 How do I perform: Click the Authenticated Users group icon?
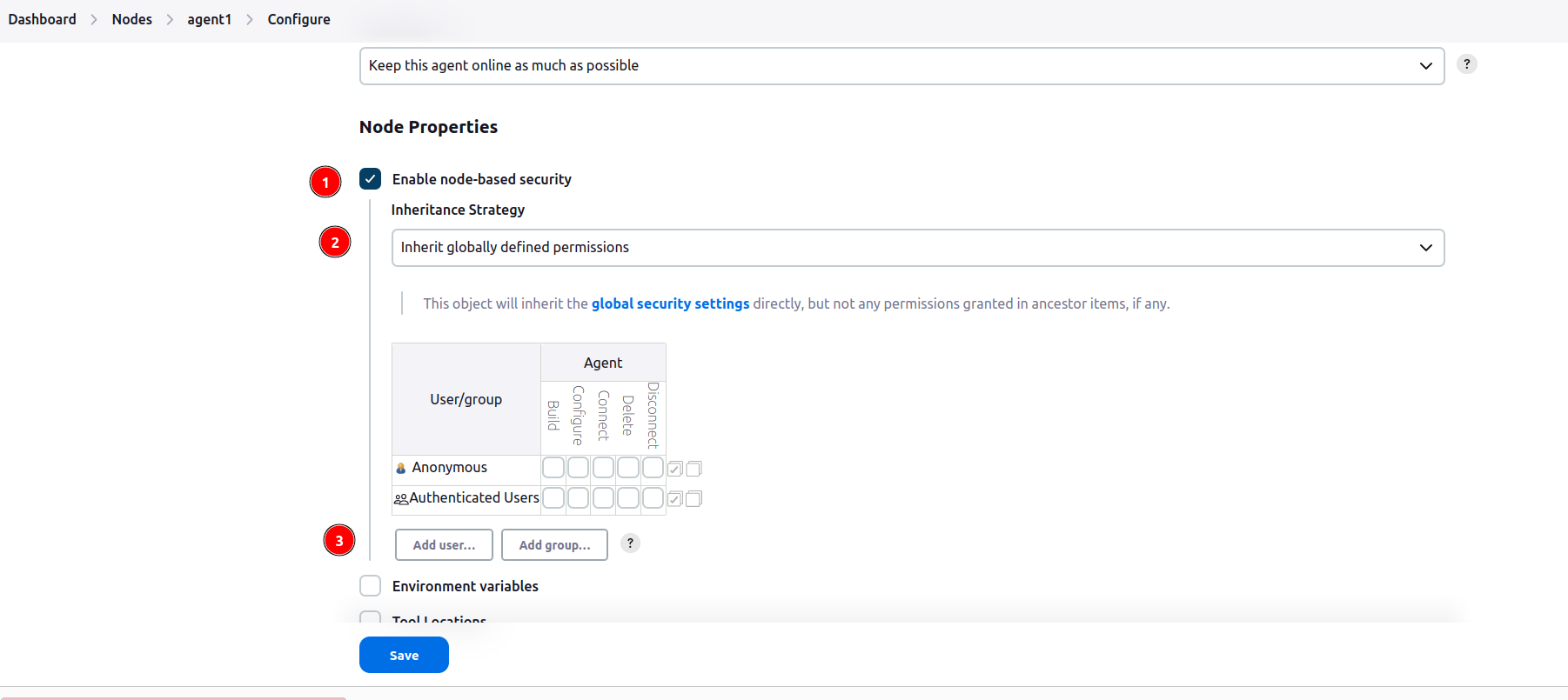[x=401, y=499]
